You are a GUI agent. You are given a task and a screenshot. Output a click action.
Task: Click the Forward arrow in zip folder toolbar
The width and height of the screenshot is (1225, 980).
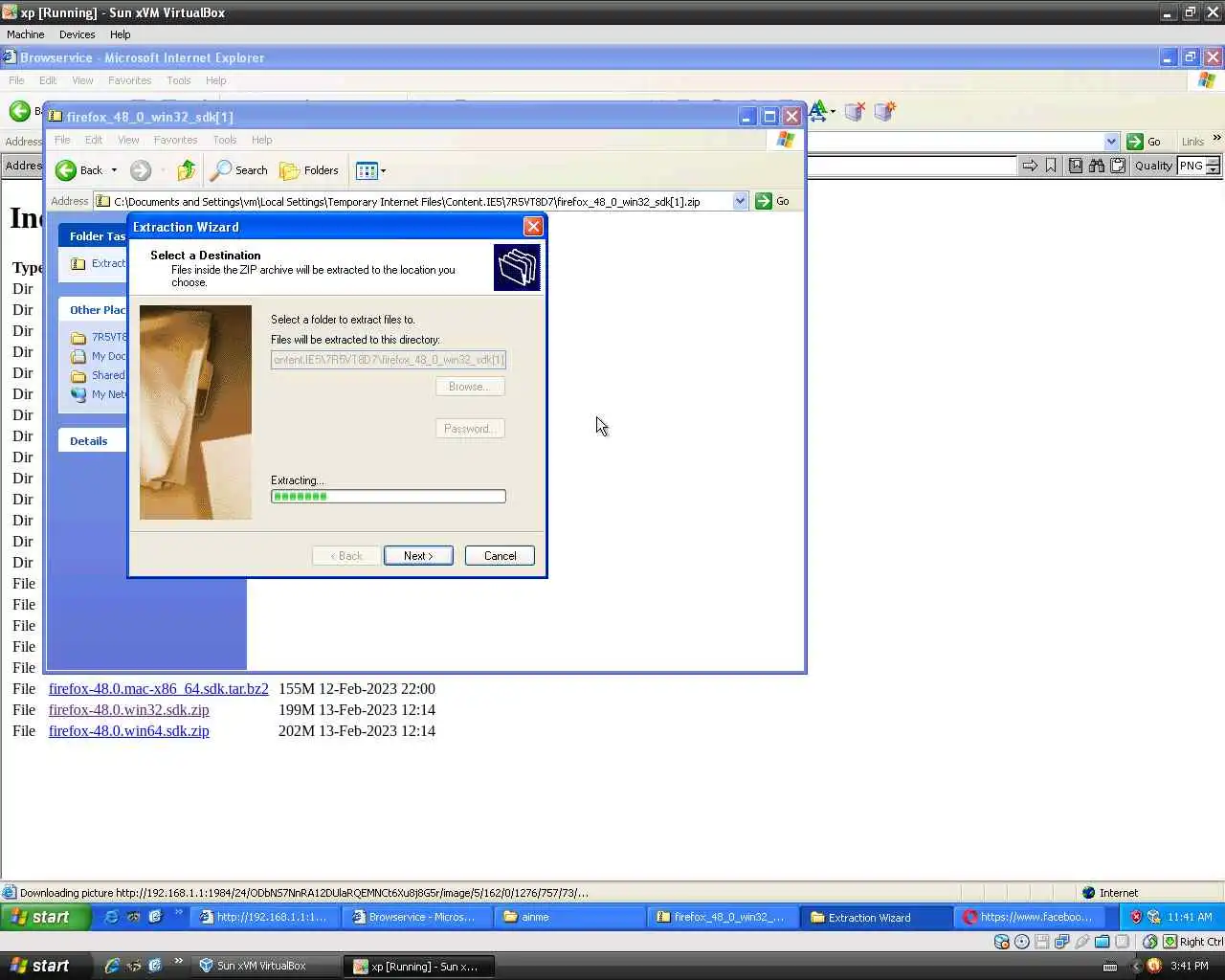click(141, 170)
